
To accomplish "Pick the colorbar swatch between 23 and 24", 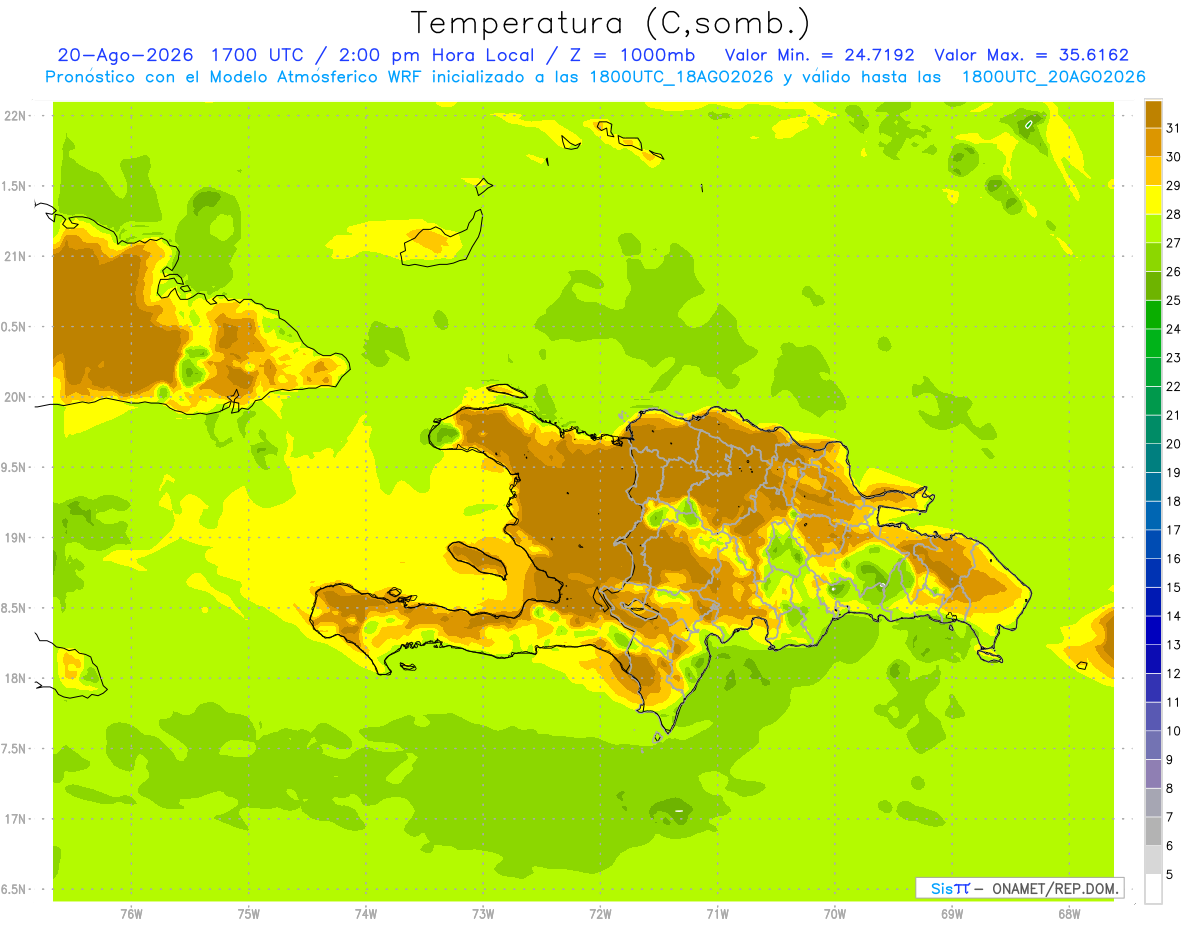I will pos(1153,343).
